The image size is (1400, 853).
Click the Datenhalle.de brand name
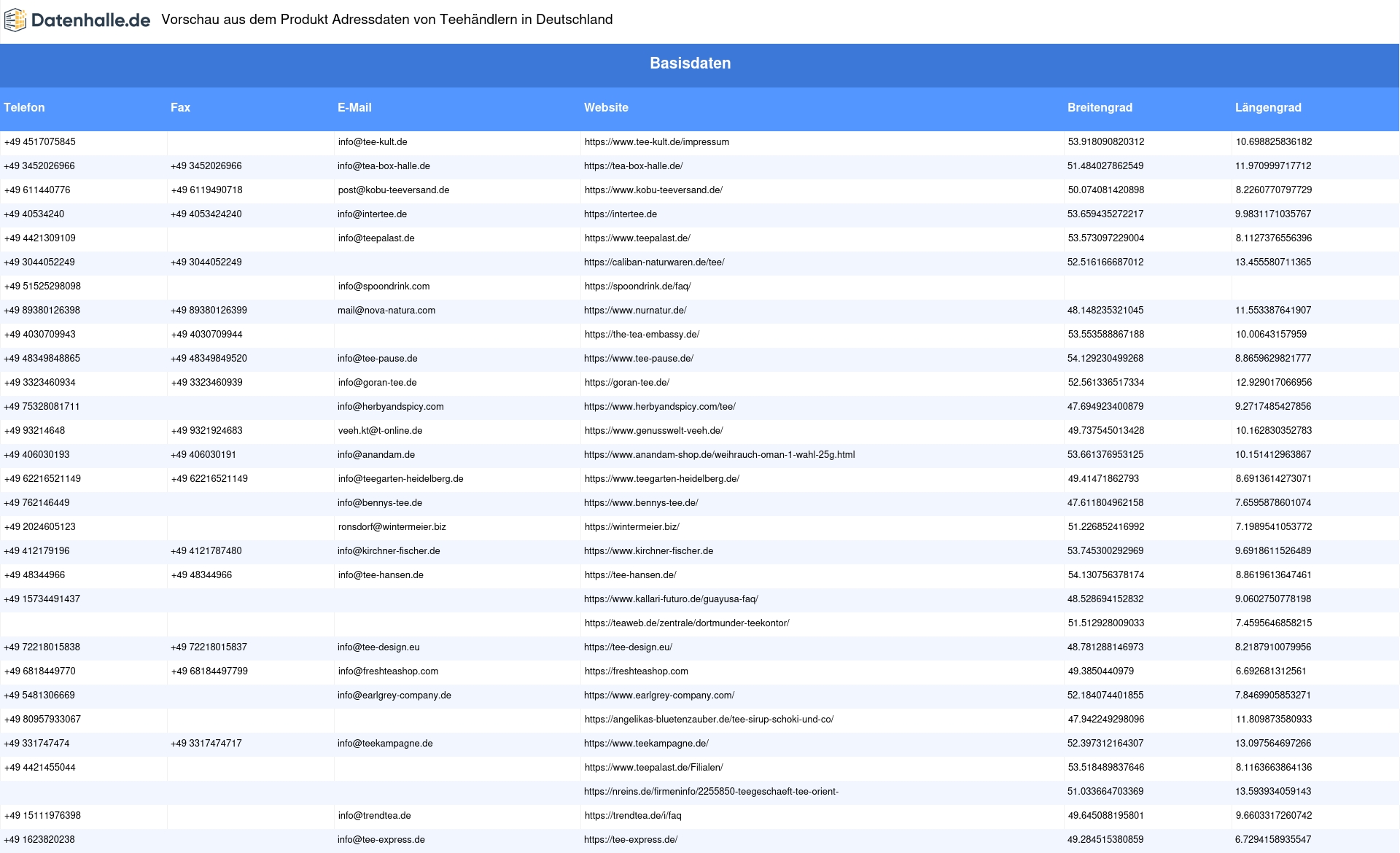click(91, 20)
